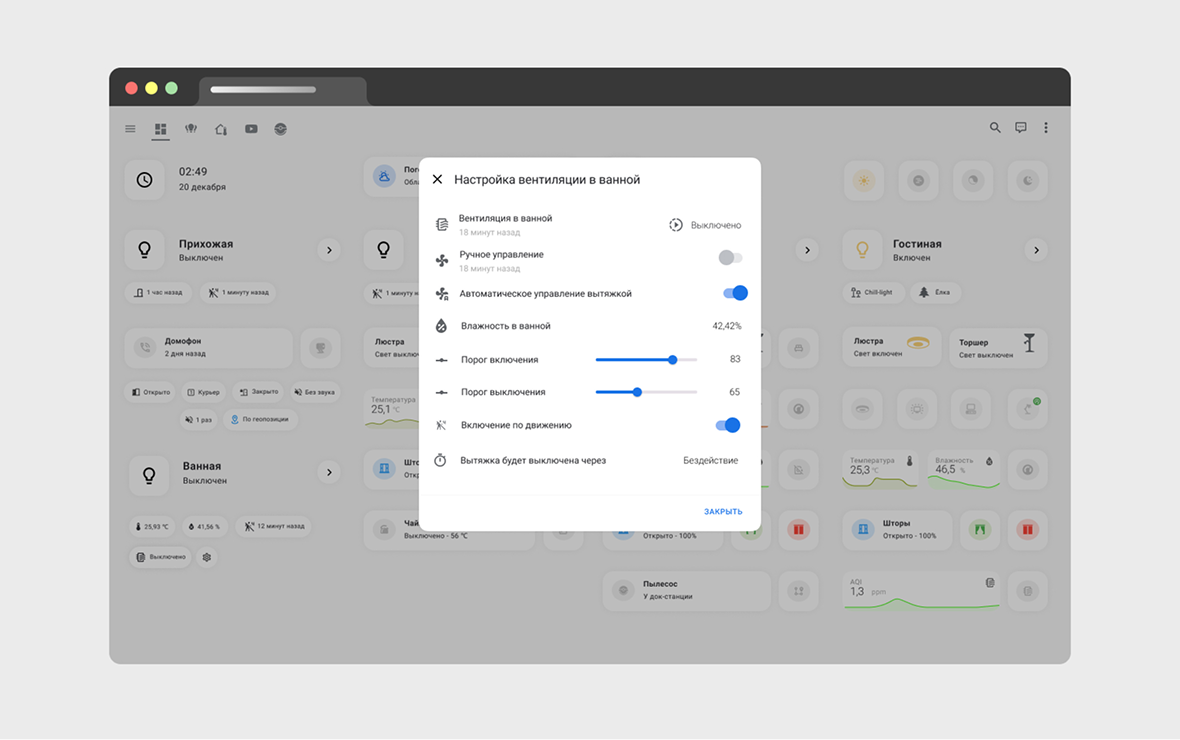Click the Выключено automation state icon
This screenshot has width=1180, height=740.
pos(676,224)
